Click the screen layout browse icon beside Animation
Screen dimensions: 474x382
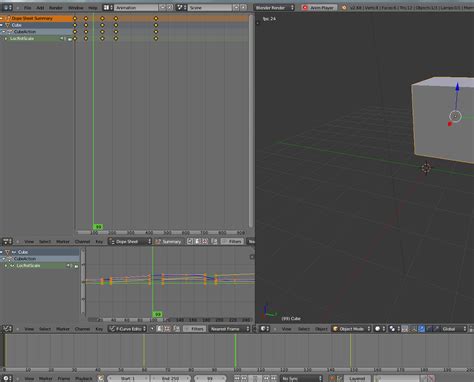click(x=108, y=7)
